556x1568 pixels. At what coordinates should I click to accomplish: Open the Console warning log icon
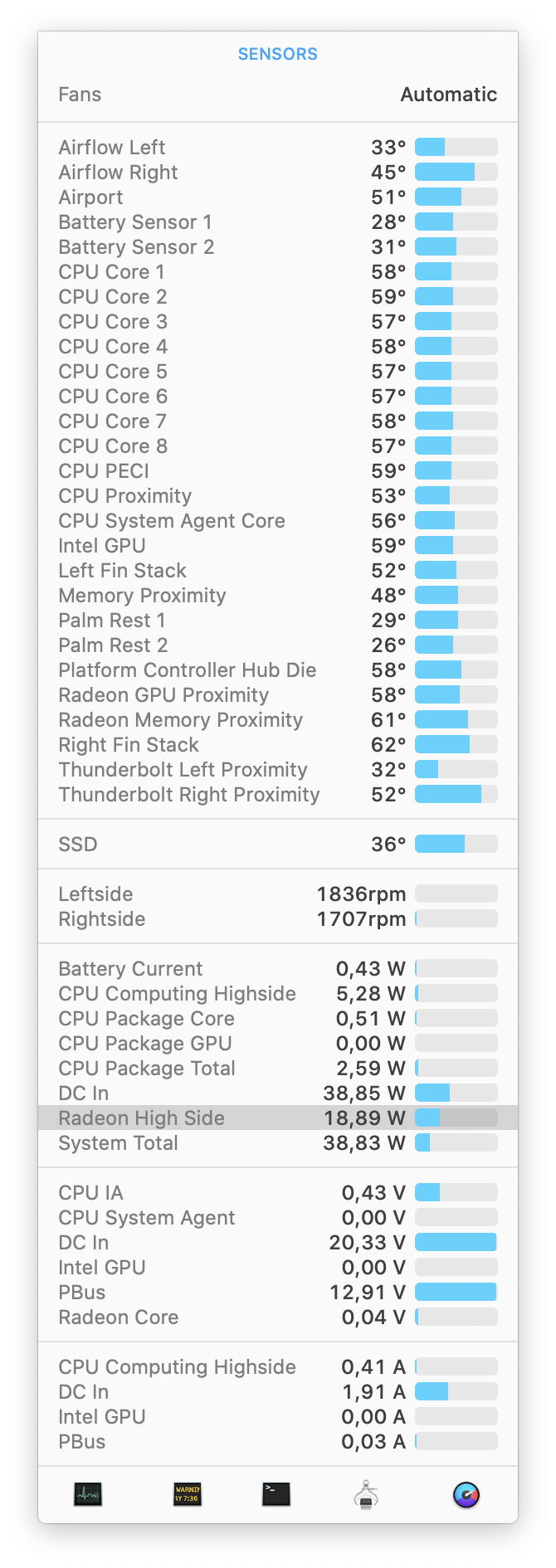click(x=188, y=1494)
